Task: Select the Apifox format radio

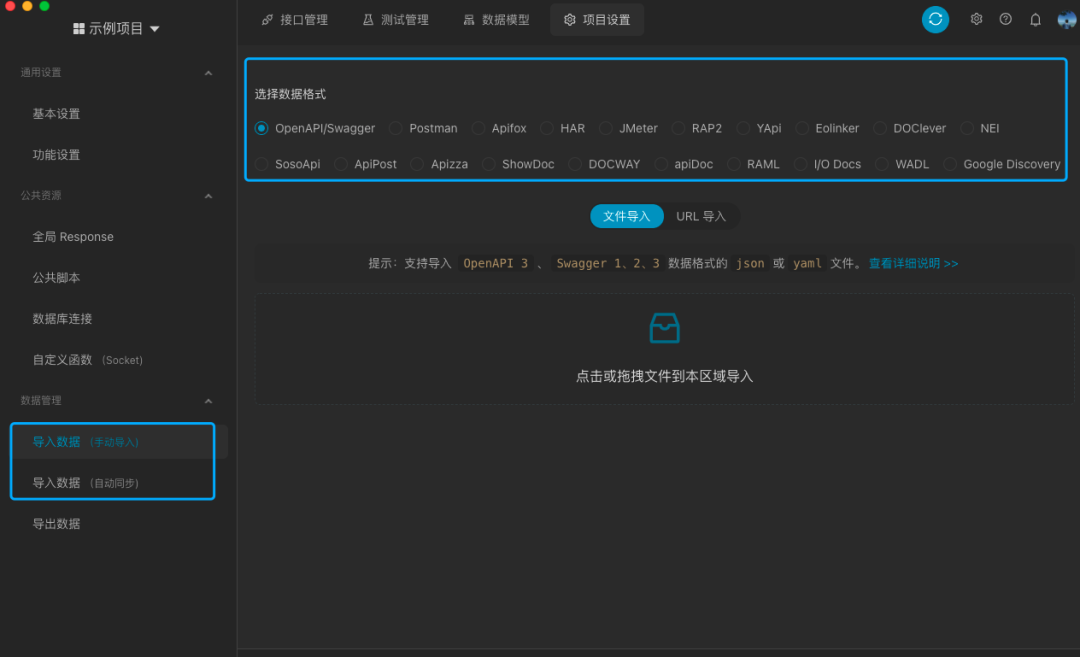Action: [478, 128]
